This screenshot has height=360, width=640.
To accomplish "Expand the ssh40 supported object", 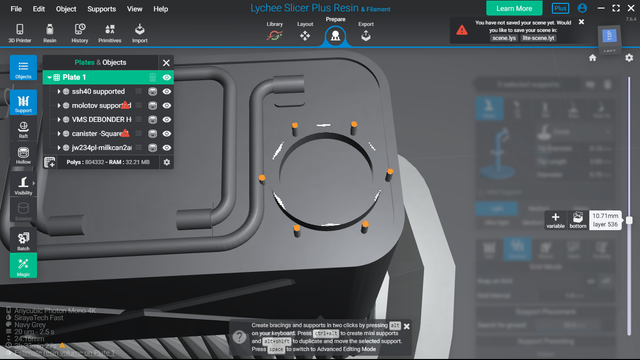I will 59,91.
